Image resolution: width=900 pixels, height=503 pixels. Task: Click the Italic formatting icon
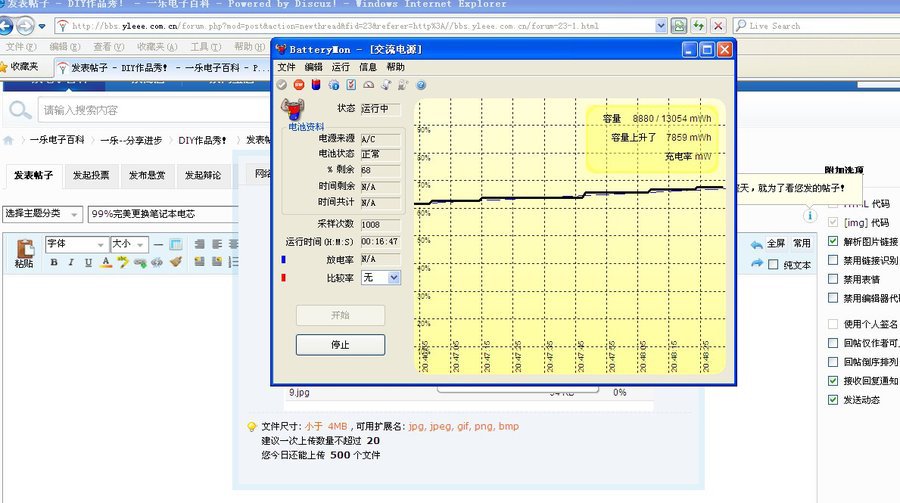tap(72, 262)
